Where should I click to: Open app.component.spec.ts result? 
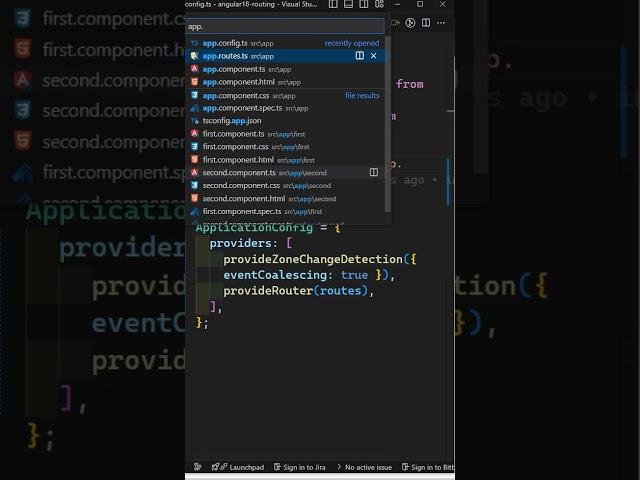coord(285,108)
